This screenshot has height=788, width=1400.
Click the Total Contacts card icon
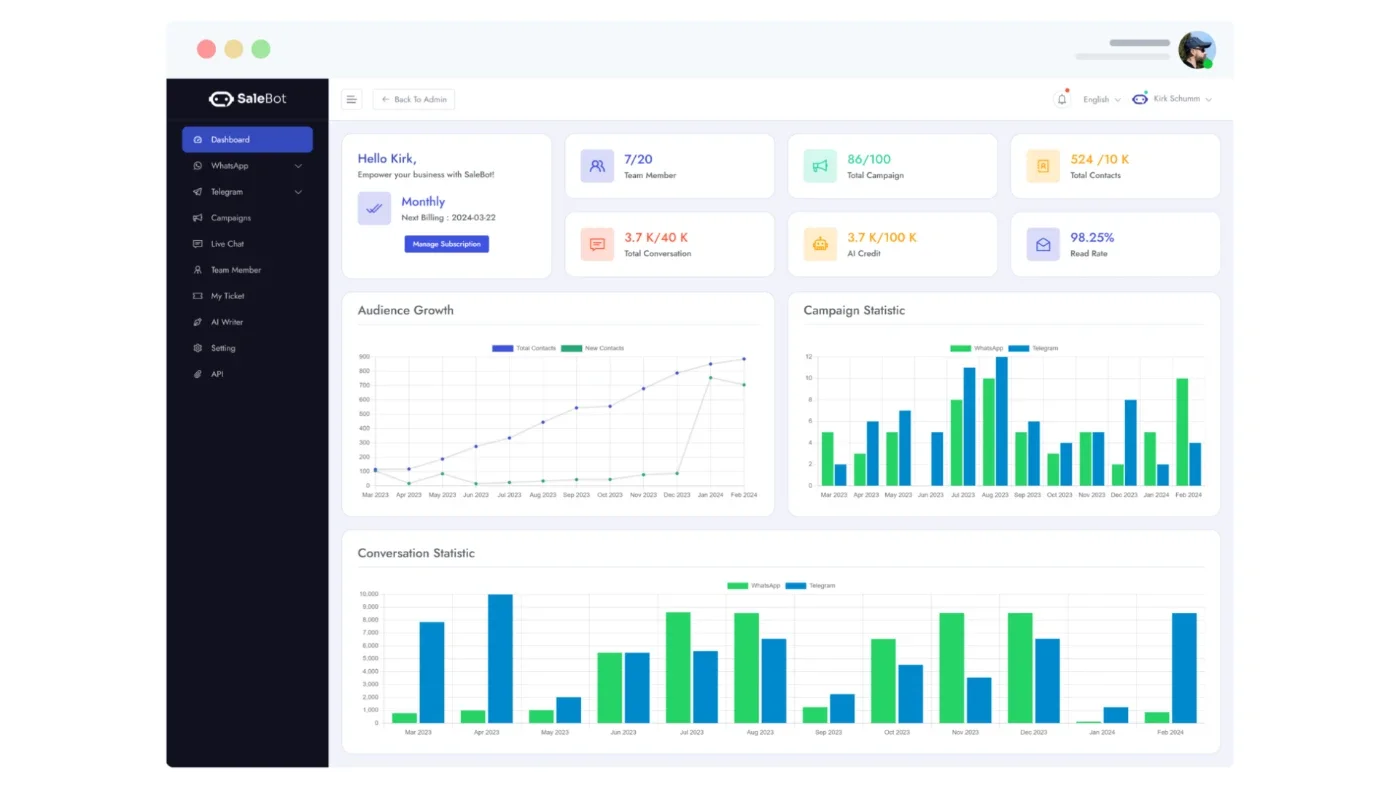point(1043,166)
